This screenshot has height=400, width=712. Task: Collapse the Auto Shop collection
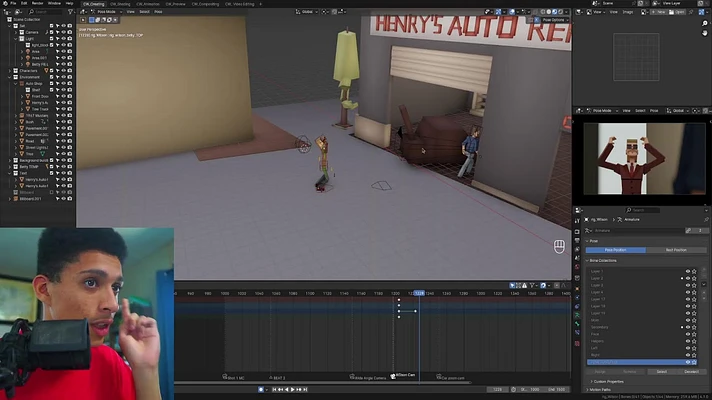pos(16,83)
